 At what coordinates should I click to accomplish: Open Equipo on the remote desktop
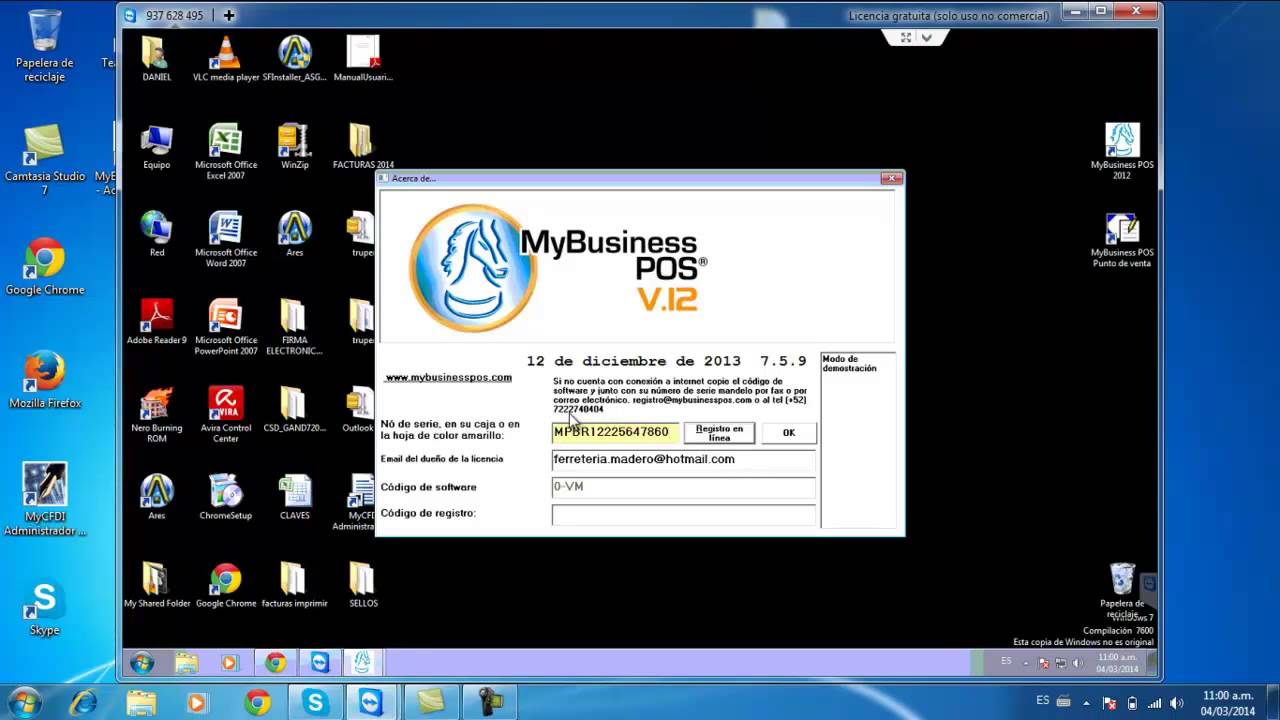click(156, 147)
